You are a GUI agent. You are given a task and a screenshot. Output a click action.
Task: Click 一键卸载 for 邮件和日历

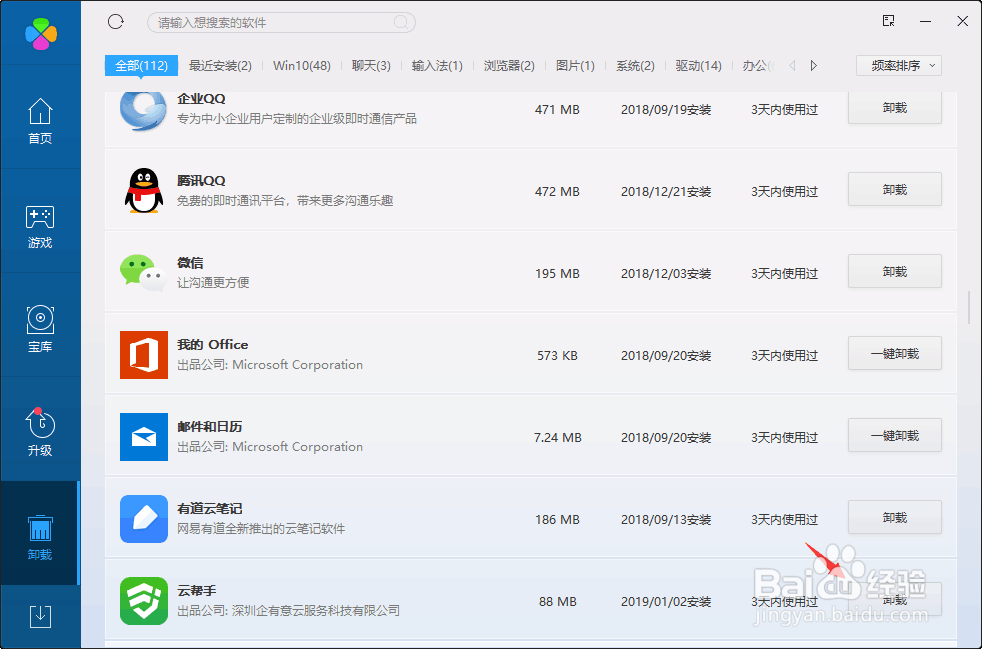(894, 435)
